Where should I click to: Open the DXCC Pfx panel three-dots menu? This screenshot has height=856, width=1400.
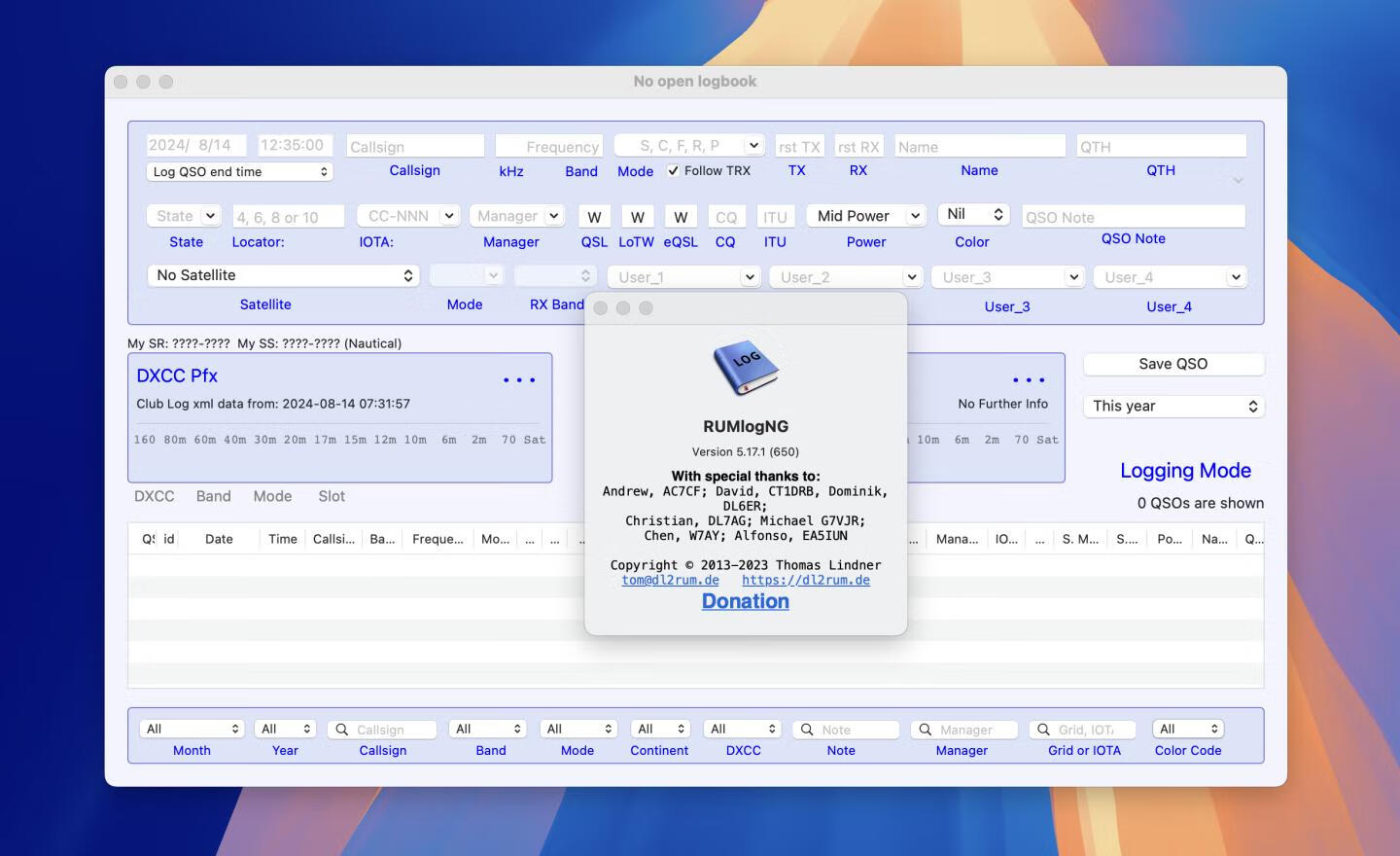coord(519,380)
